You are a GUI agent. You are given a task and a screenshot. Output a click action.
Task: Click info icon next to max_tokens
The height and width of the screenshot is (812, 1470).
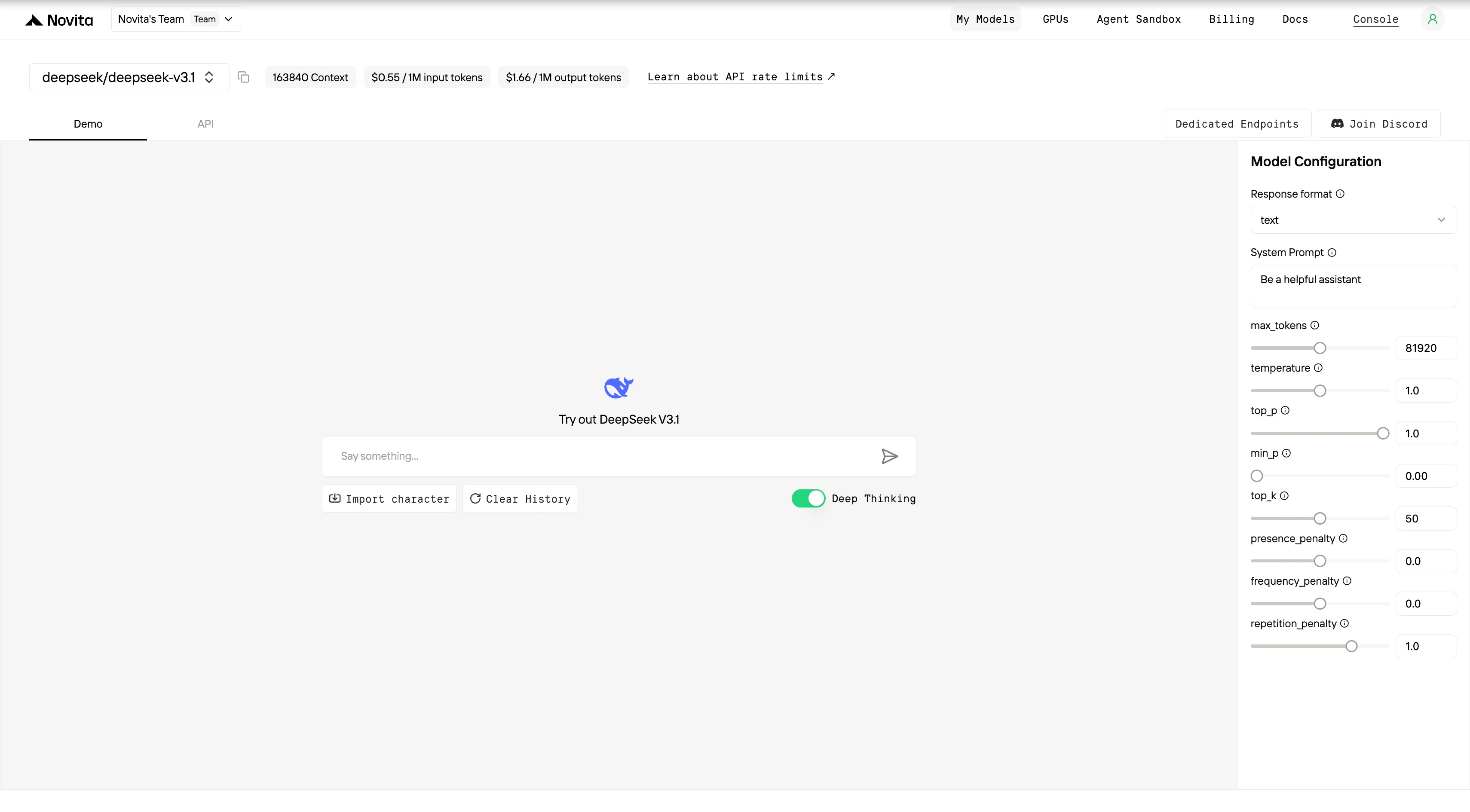coord(1315,325)
